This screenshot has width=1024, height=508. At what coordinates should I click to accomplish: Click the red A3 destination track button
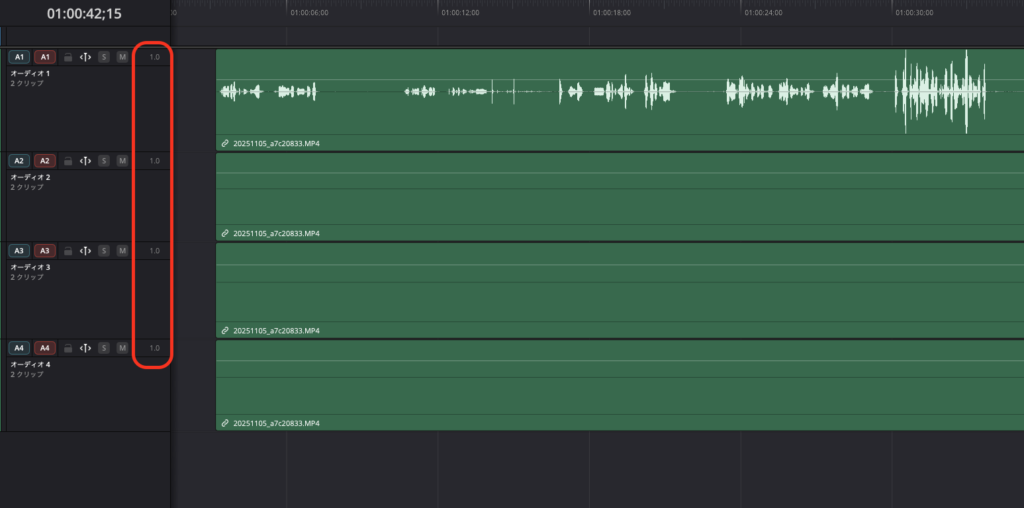(x=45, y=251)
